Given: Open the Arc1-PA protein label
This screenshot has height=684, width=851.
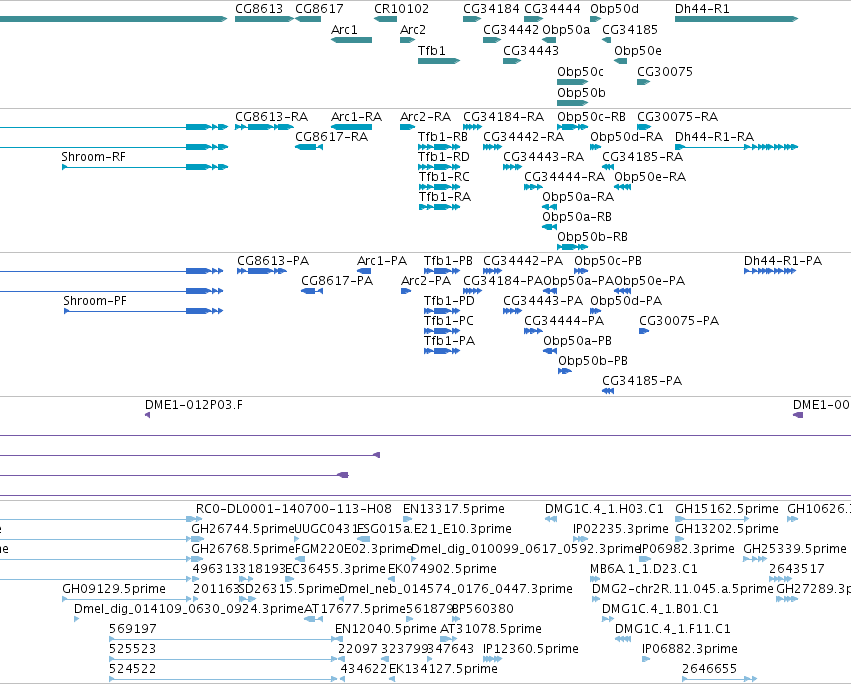Looking at the screenshot, I should (382, 261).
